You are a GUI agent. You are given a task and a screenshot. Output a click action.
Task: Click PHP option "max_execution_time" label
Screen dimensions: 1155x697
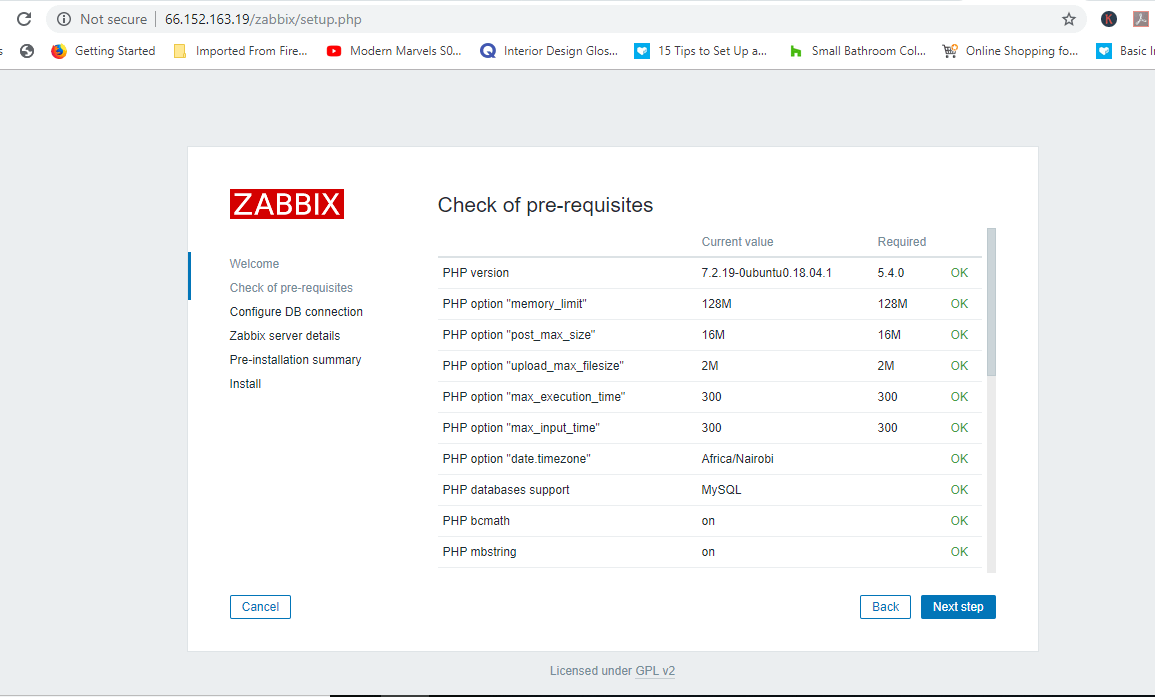point(534,396)
